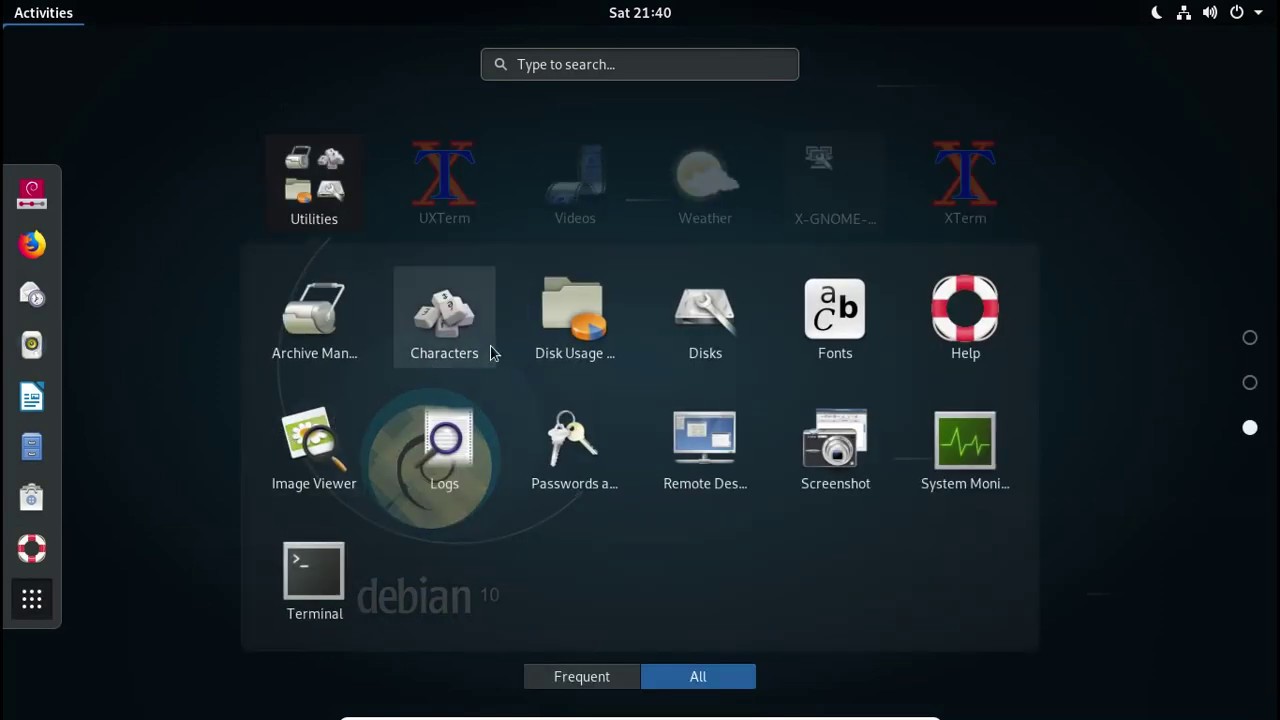Click the night light moon icon
This screenshot has height=720, width=1280.
[1157, 13]
